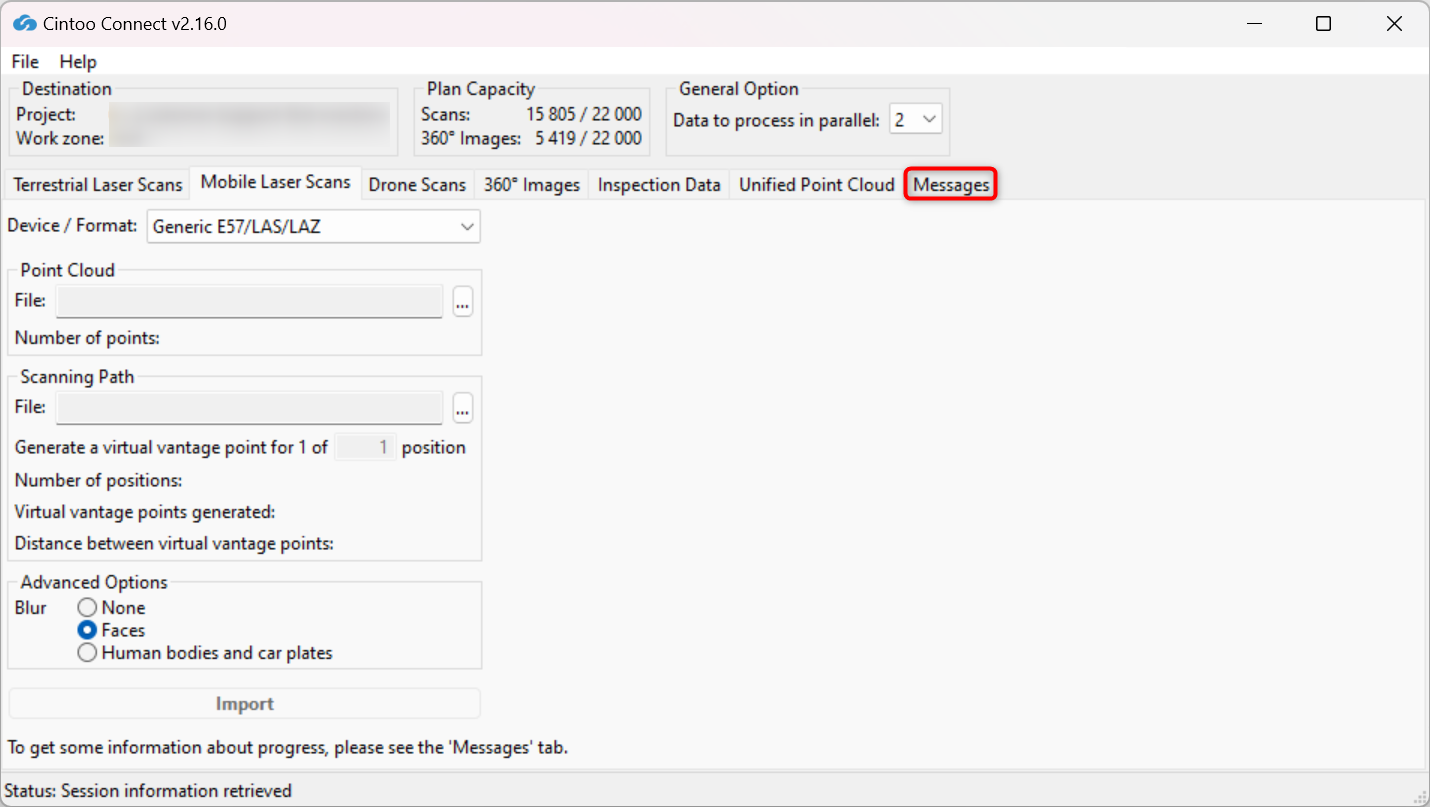Close the Cintoo Connect window
The width and height of the screenshot is (1430, 807).
[1394, 24]
